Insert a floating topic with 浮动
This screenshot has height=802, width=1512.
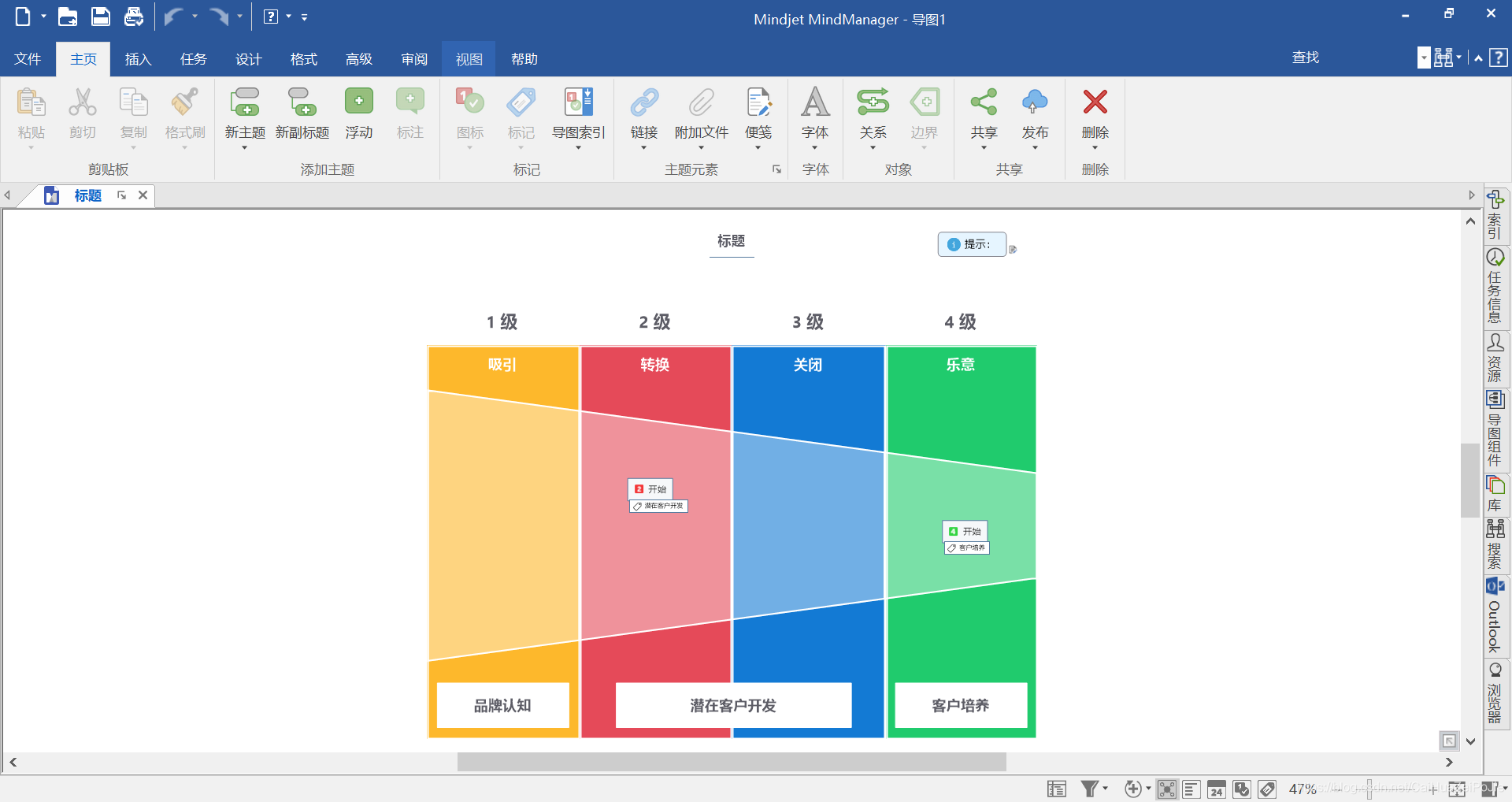click(359, 114)
